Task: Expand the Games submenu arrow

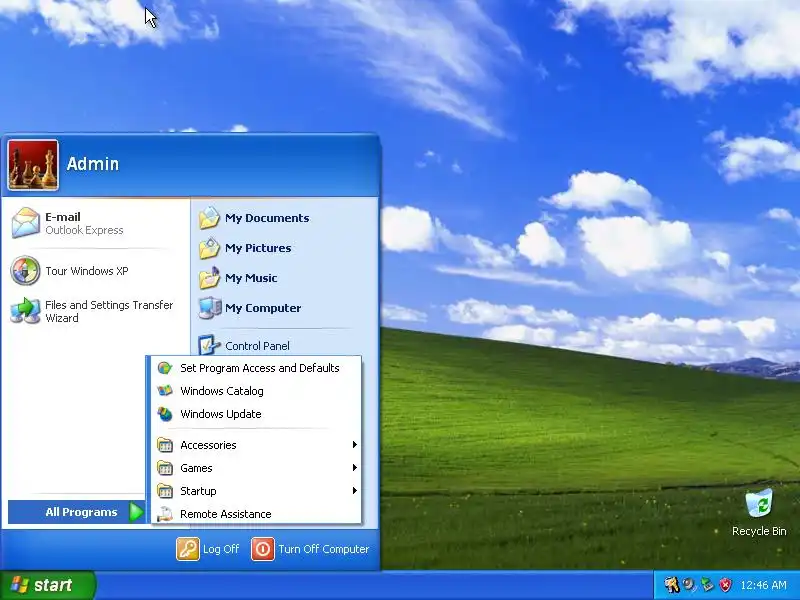Action: pyautogui.click(x=355, y=468)
